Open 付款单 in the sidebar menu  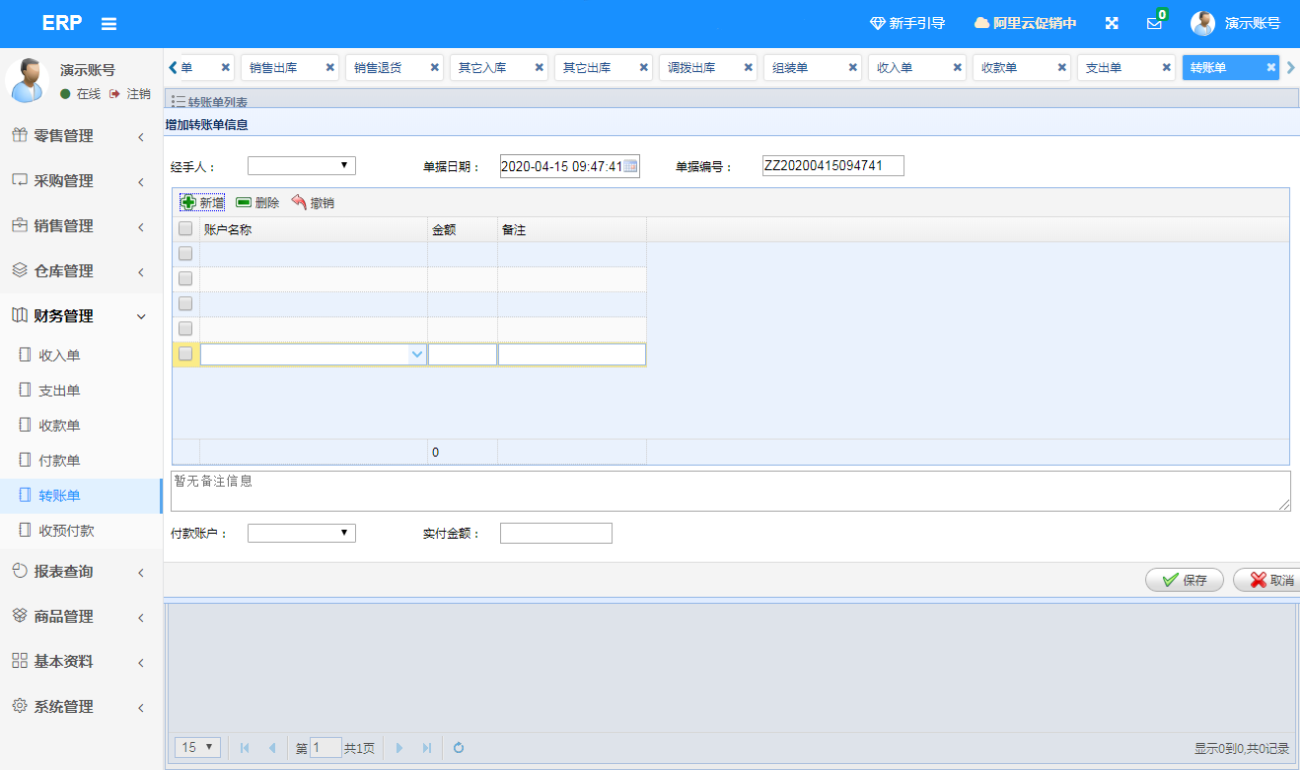(59, 460)
